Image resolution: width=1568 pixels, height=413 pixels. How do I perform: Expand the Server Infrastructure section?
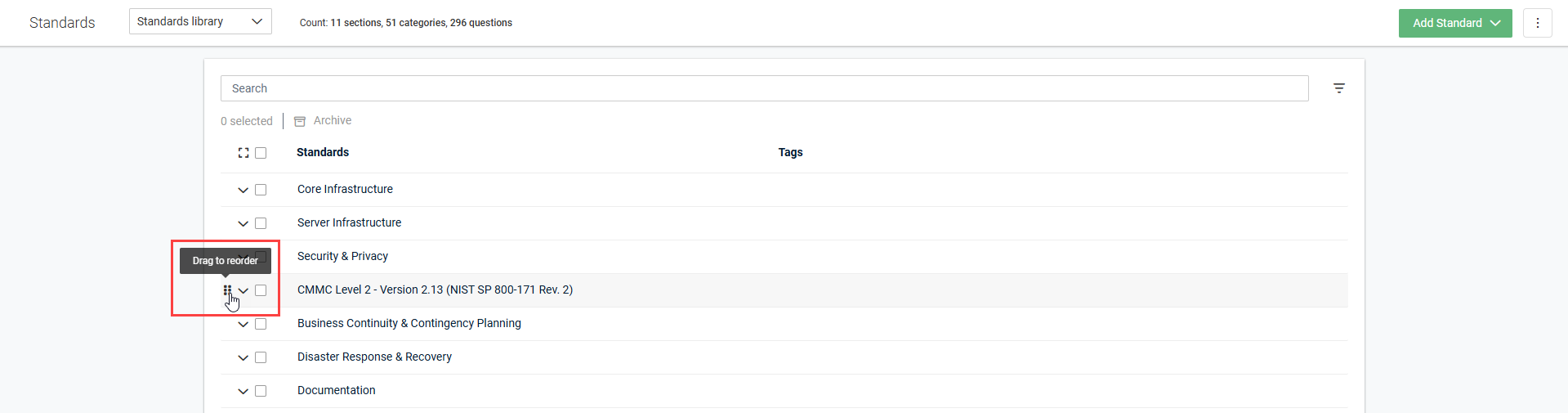pos(243,223)
